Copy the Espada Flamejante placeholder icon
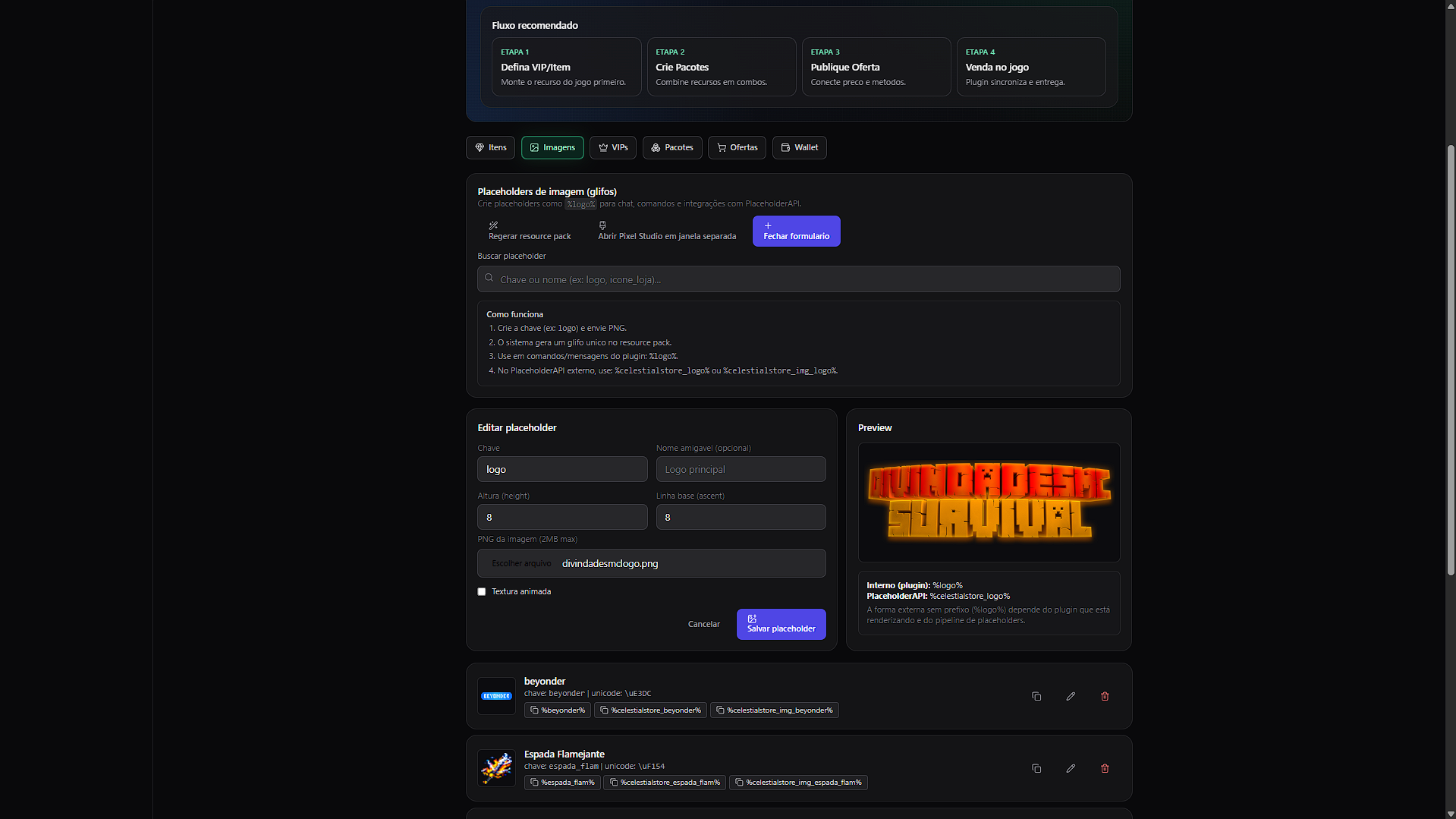1456x819 pixels. (1036, 768)
